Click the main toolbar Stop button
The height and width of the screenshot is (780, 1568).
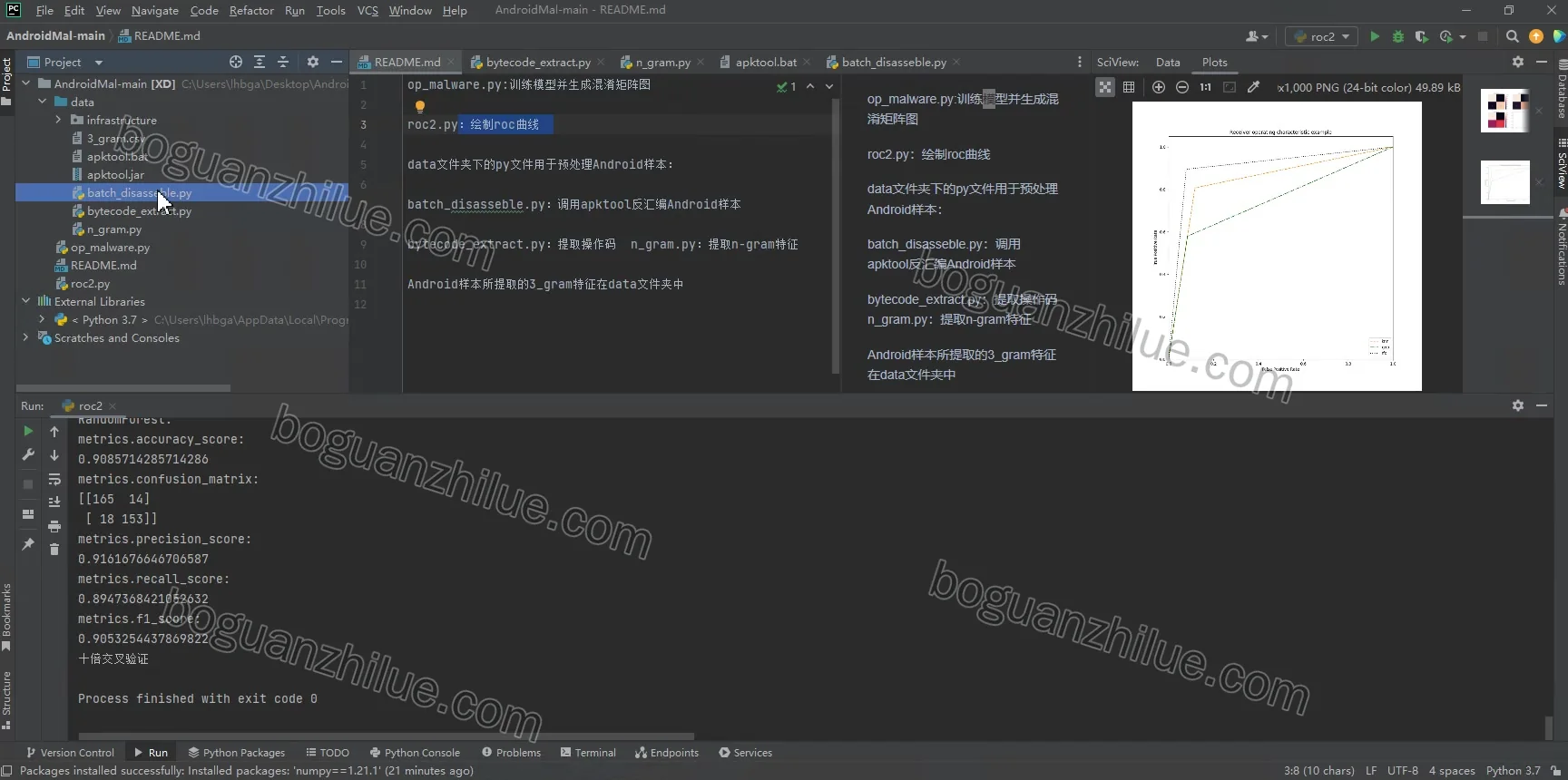[1483, 36]
